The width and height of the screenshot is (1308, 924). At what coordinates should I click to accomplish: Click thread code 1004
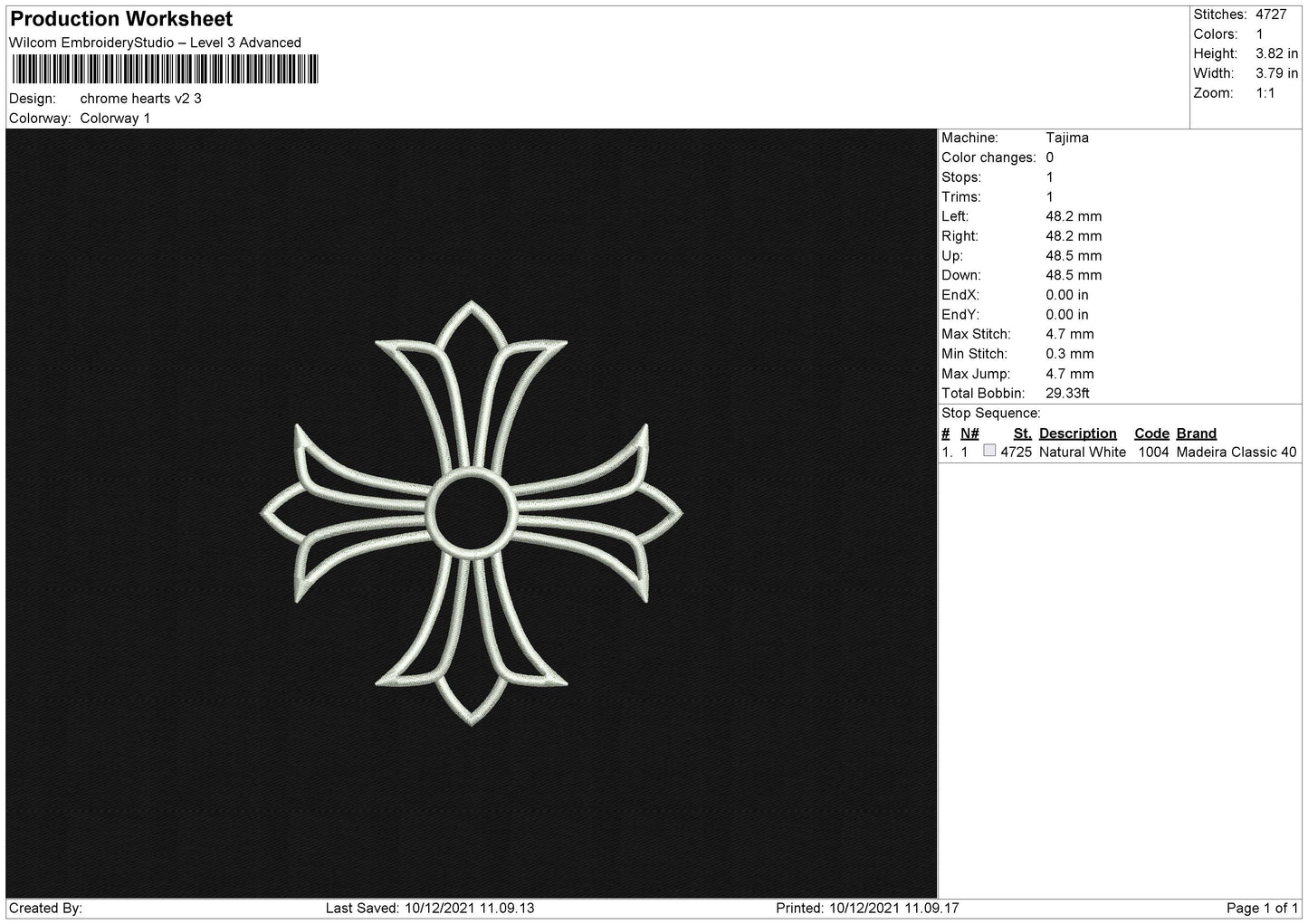tap(1153, 452)
